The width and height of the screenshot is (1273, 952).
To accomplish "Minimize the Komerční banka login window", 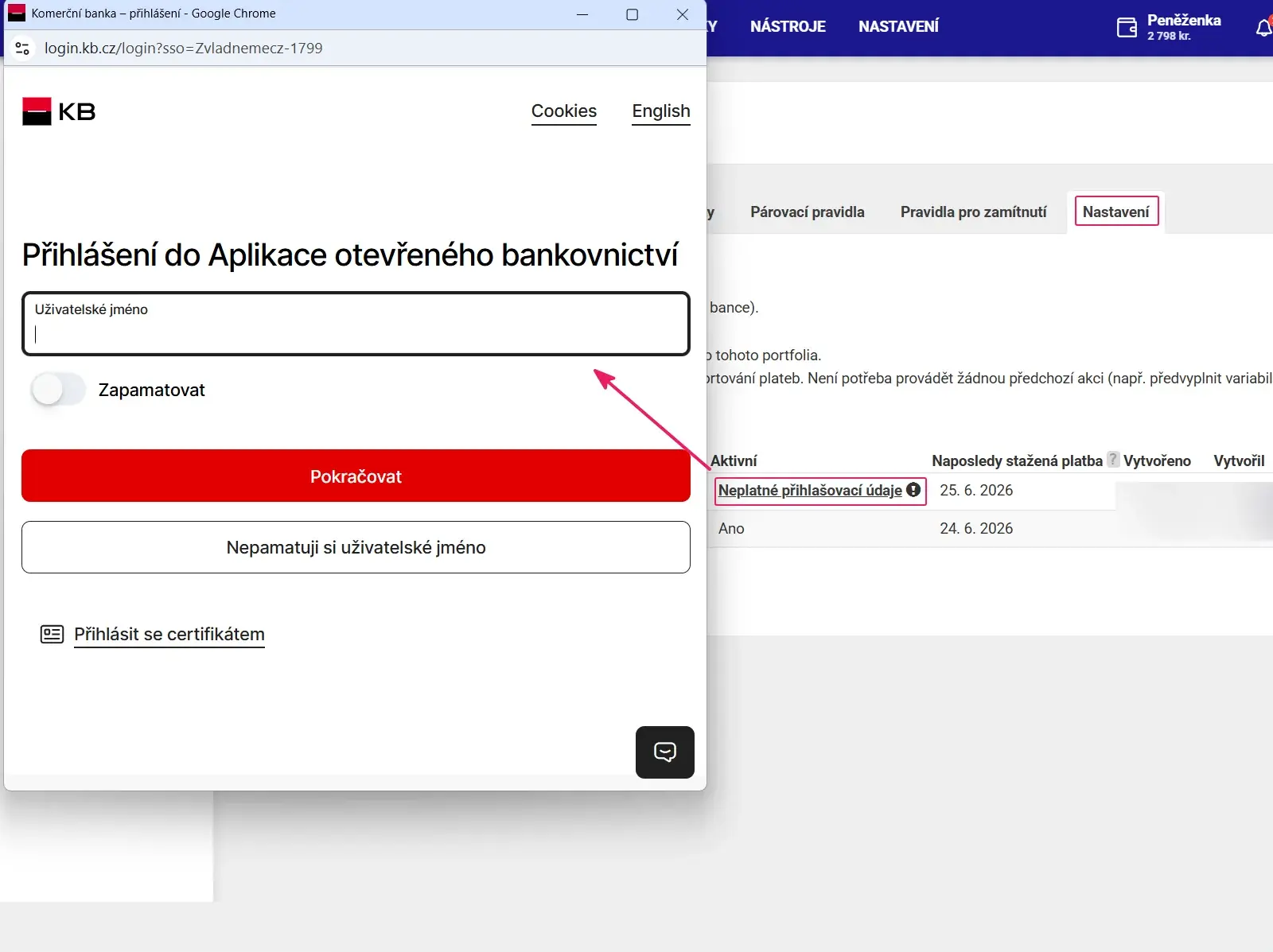I will point(582,14).
